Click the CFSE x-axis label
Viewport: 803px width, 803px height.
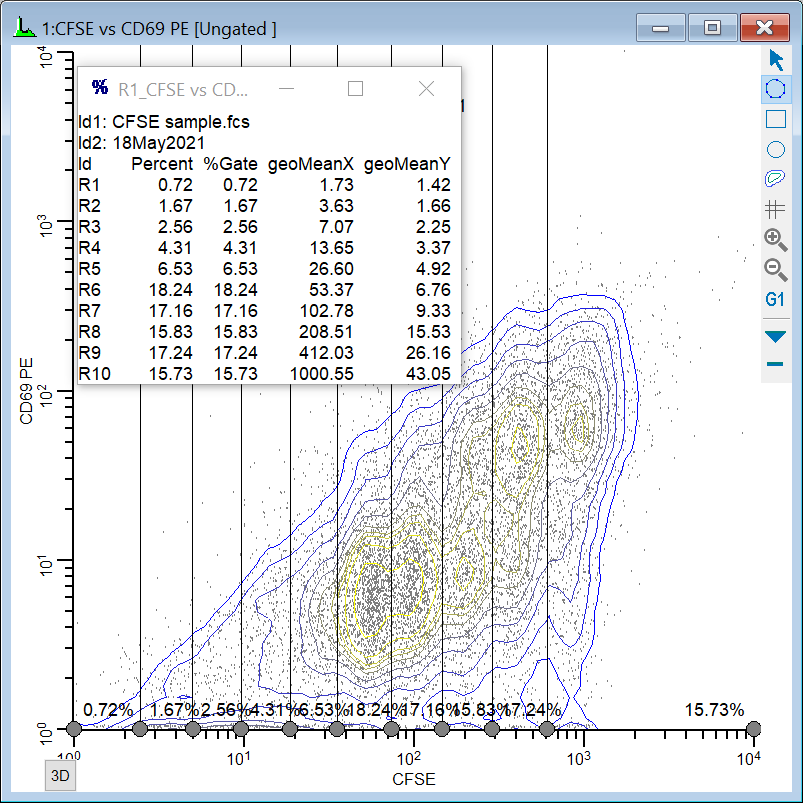coord(412,780)
